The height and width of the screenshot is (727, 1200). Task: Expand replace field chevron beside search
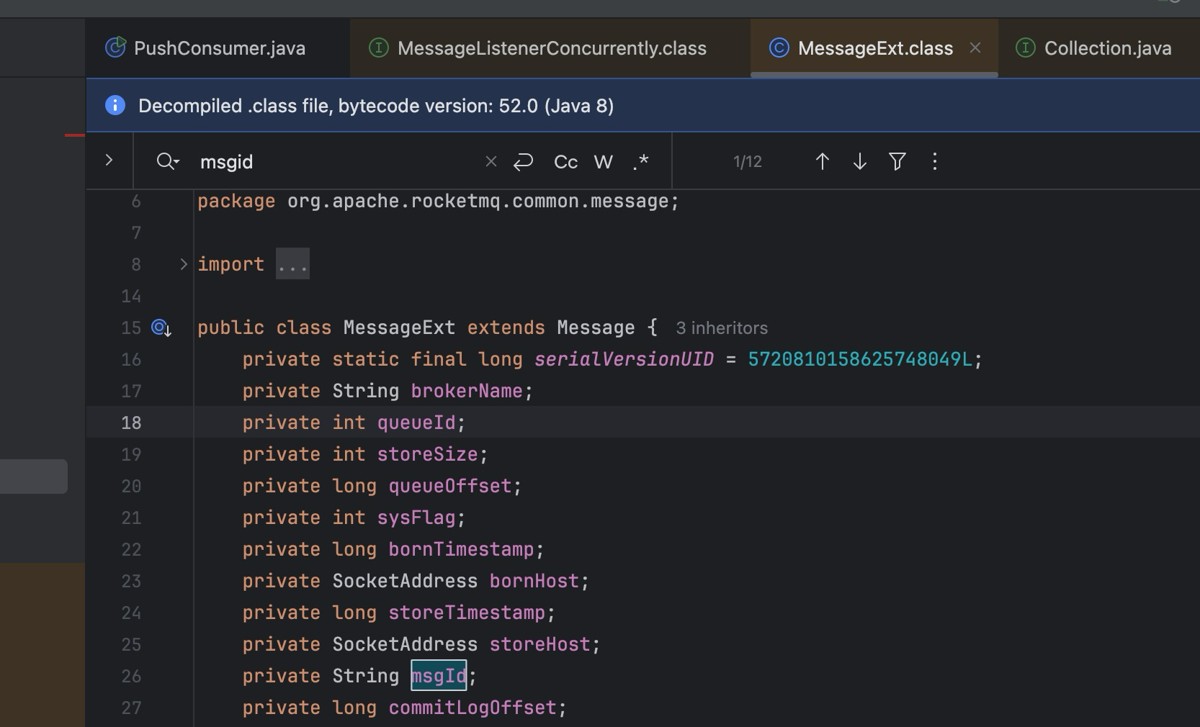tap(109, 160)
